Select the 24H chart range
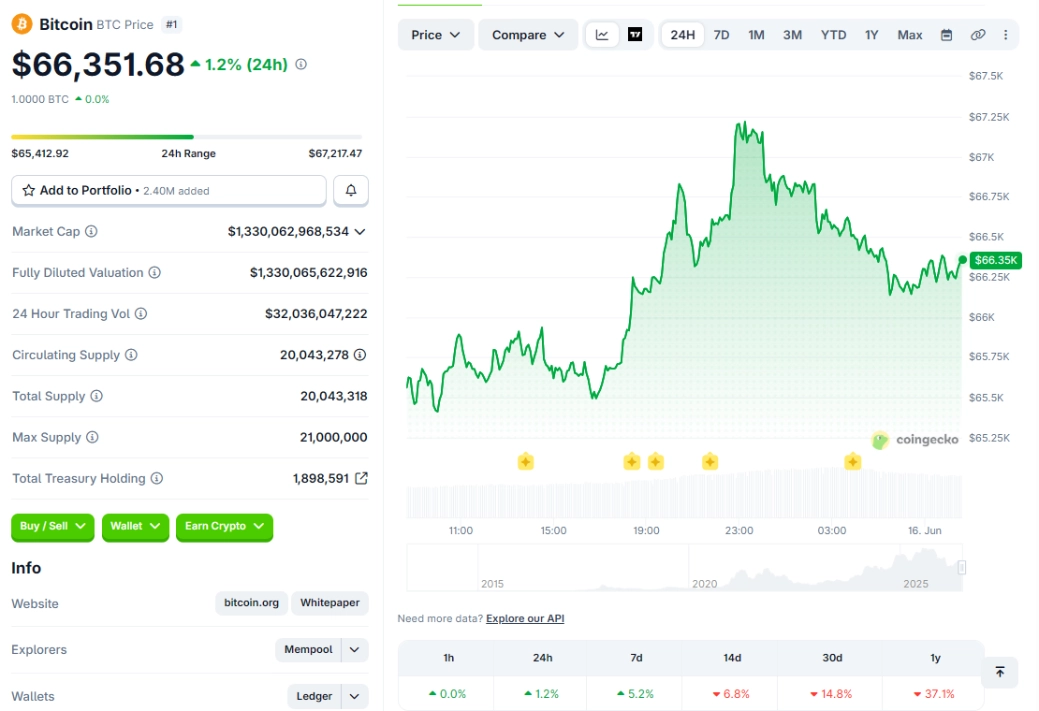Viewport: 1039px width, 711px height. (683, 35)
